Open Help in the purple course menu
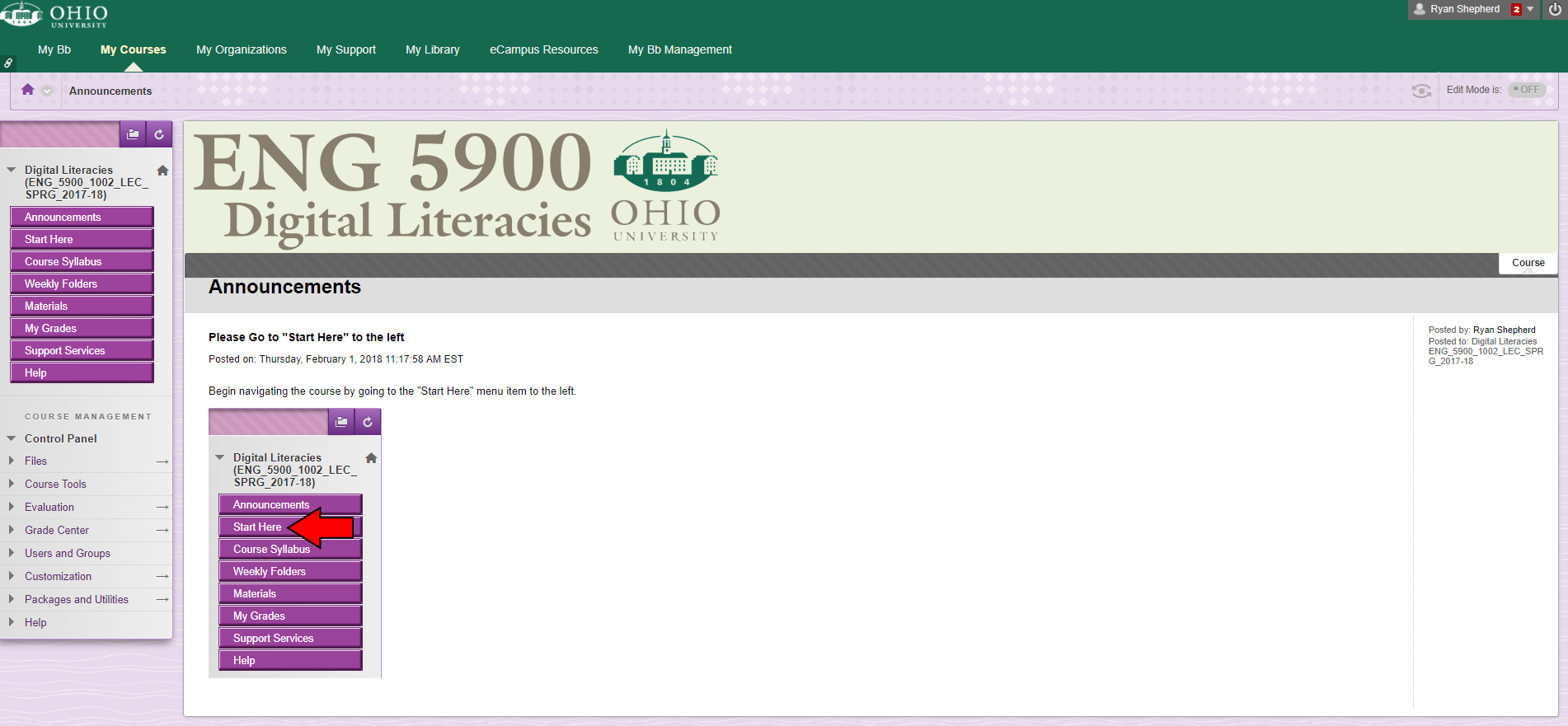1568x726 pixels. pos(82,372)
